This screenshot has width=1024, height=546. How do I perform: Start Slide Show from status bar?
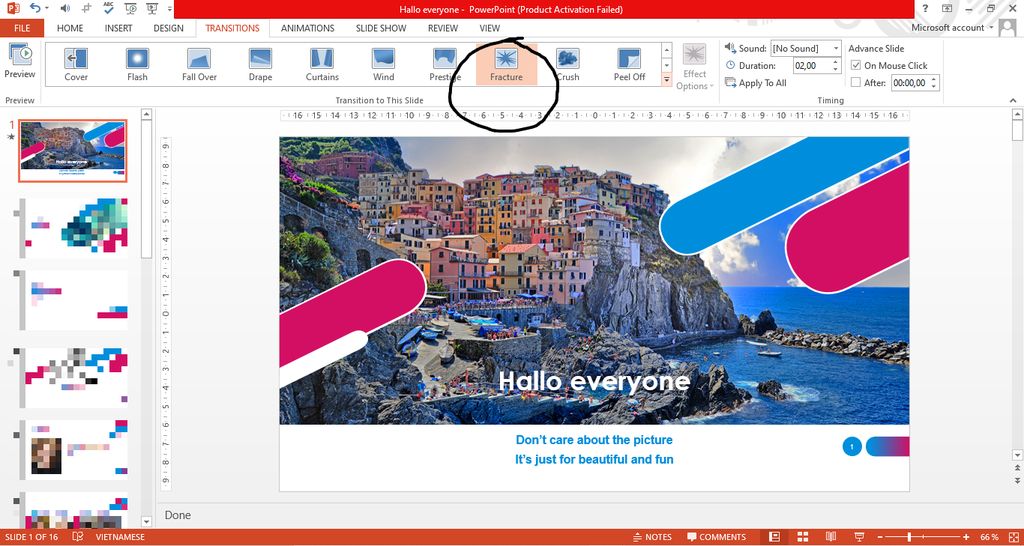click(x=859, y=537)
